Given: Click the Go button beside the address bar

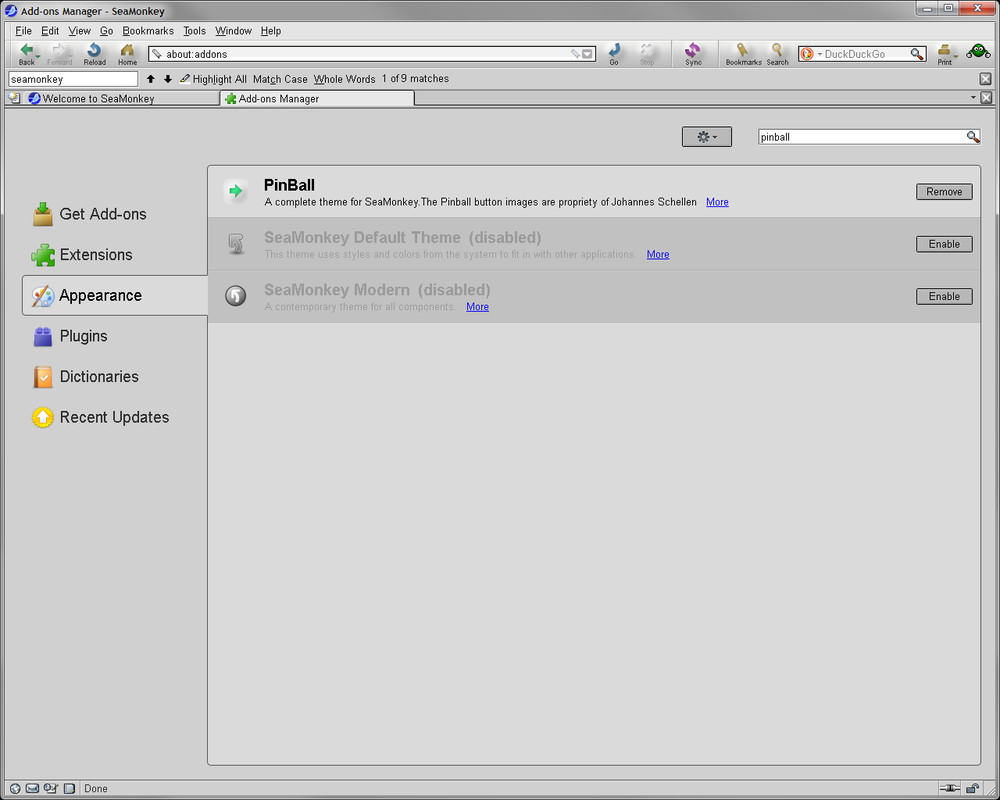Looking at the screenshot, I should pyautogui.click(x=614, y=54).
